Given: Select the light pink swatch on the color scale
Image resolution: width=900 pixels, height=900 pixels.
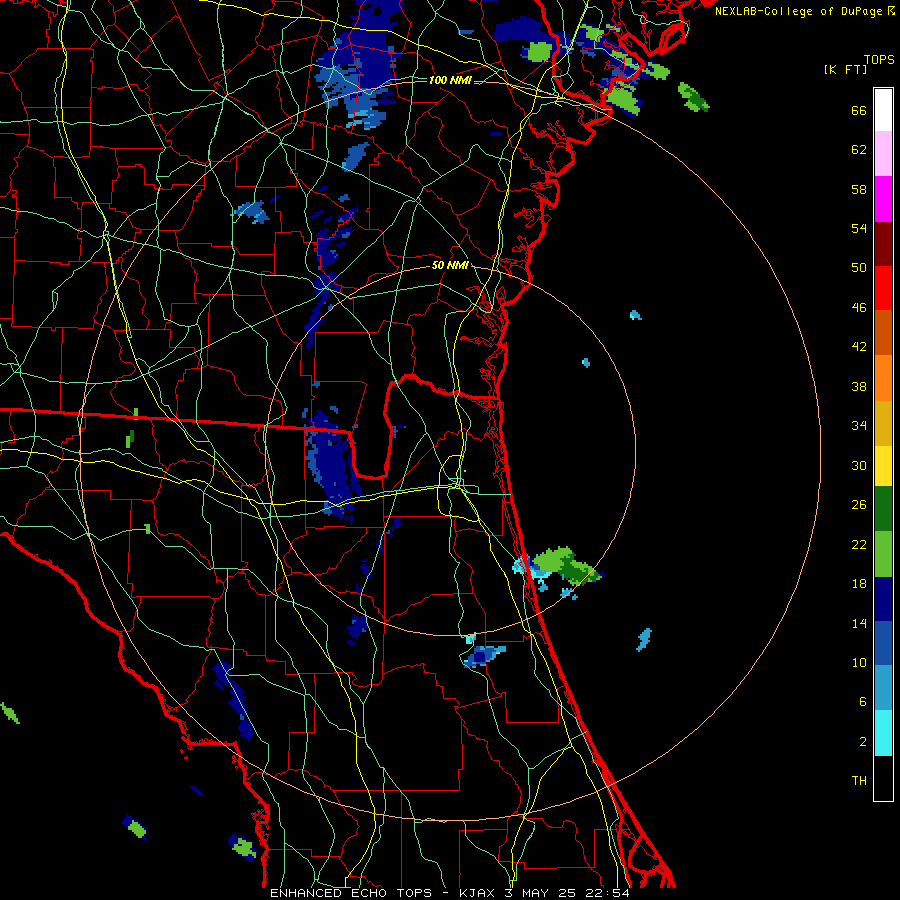Looking at the screenshot, I should click(883, 154).
